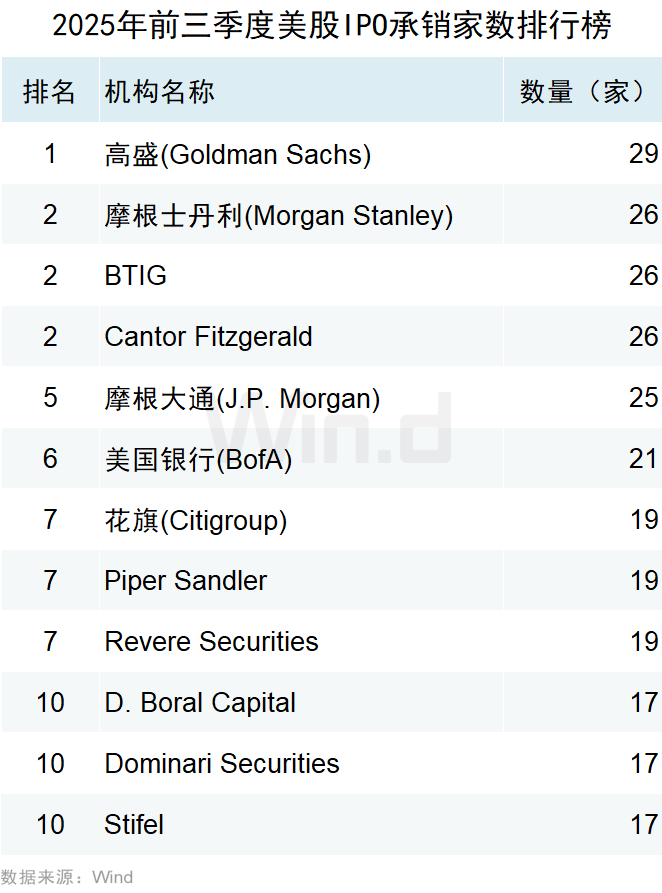The height and width of the screenshot is (893, 662).
Task: Click the table title 2025年前三季度美股IPO承销家数排行榜
Action: point(331,26)
